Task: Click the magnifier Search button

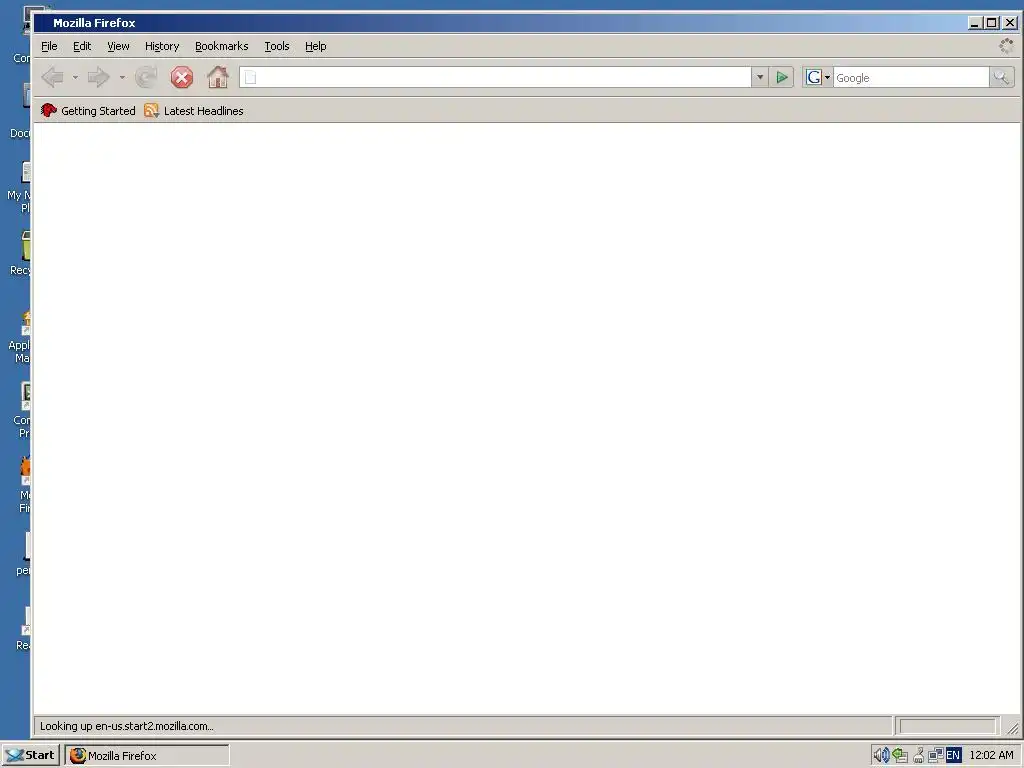Action: [1001, 78]
